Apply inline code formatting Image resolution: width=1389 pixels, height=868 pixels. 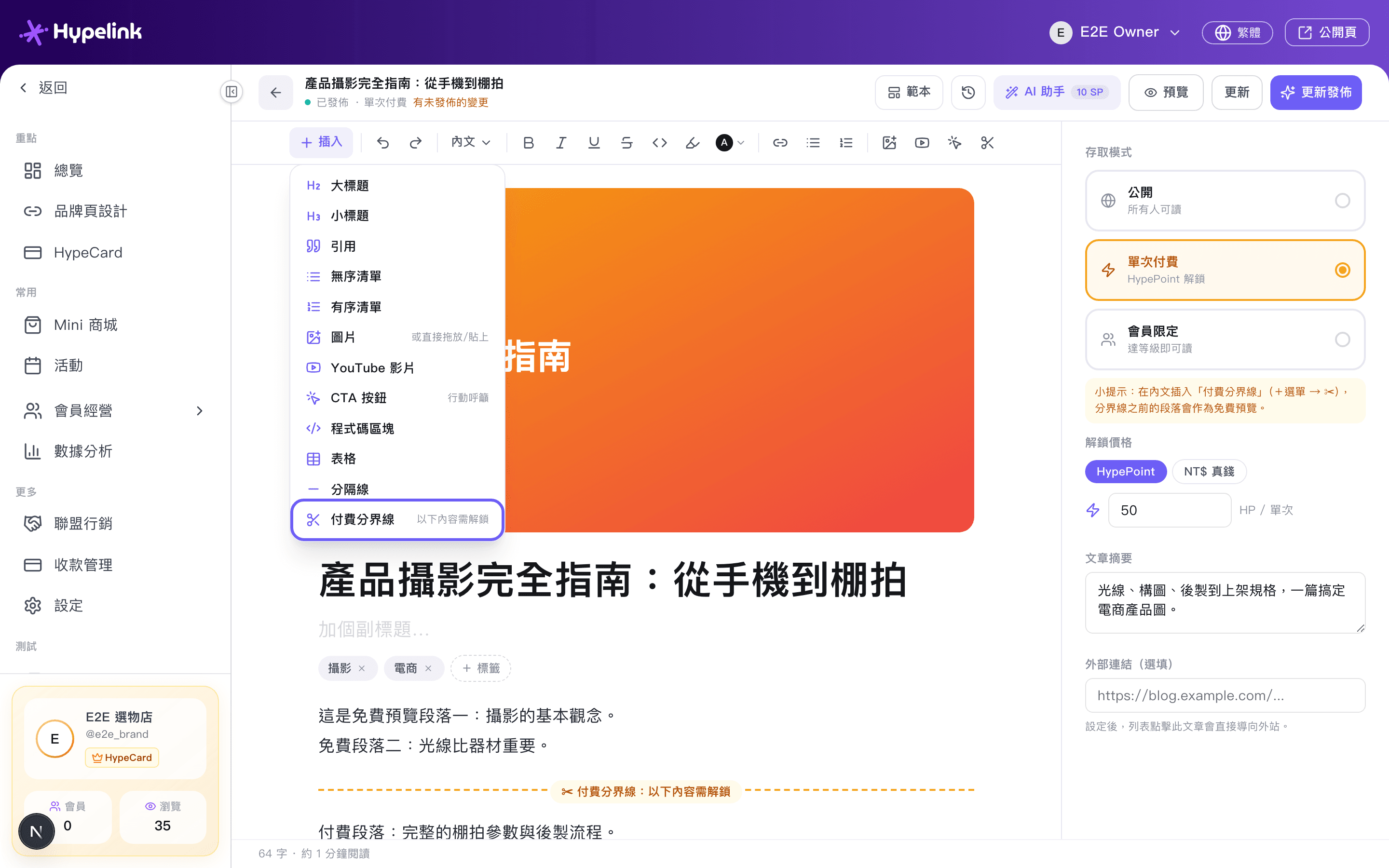[x=659, y=142]
